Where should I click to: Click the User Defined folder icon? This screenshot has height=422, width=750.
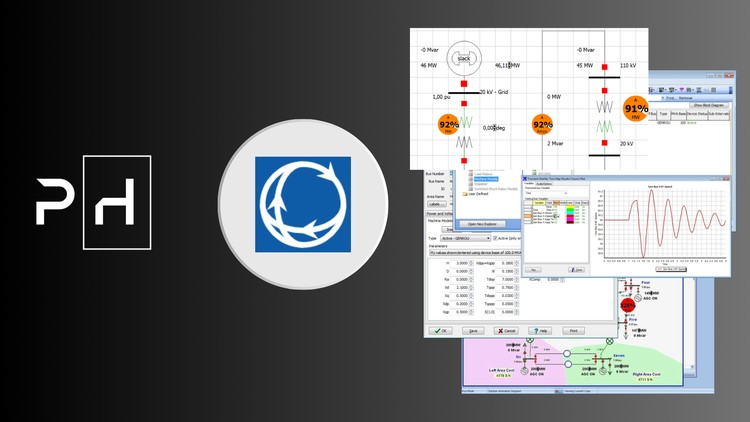(x=464, y=194)
